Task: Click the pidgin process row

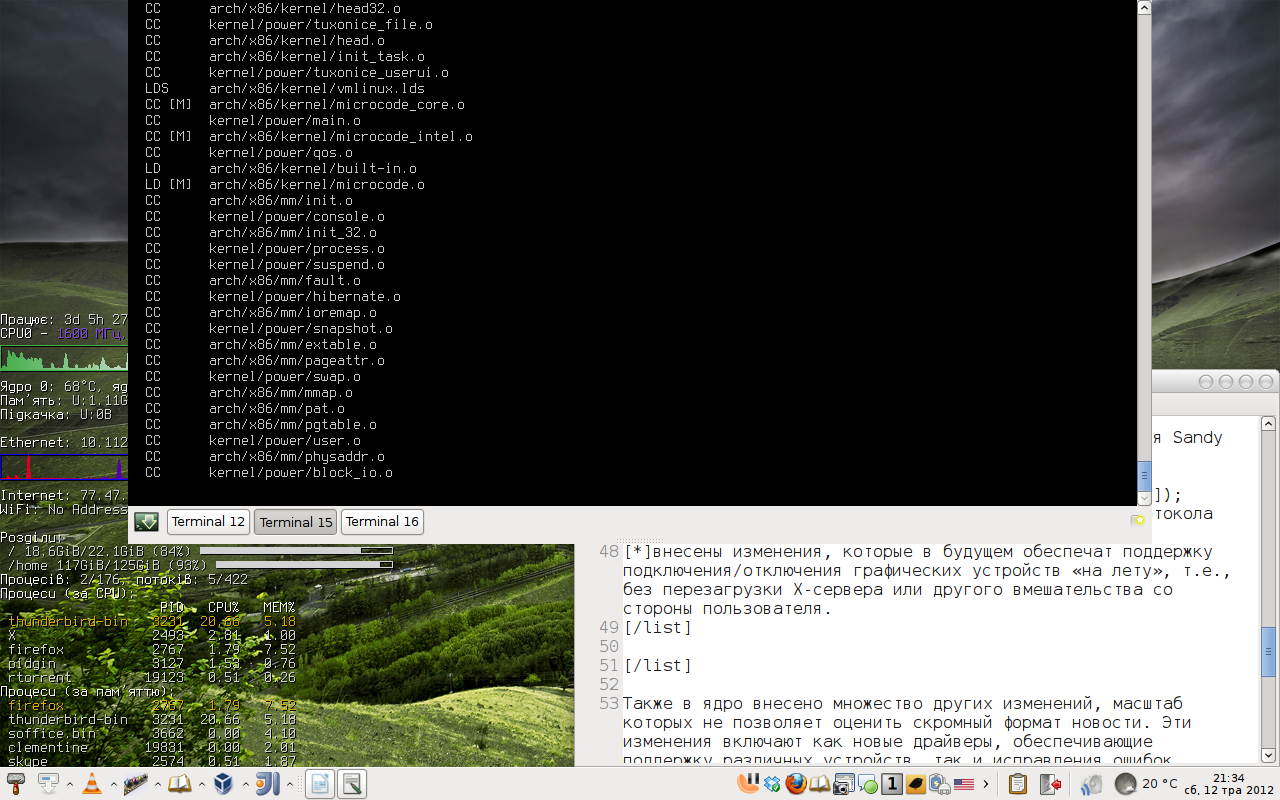Action: point(152,663)
